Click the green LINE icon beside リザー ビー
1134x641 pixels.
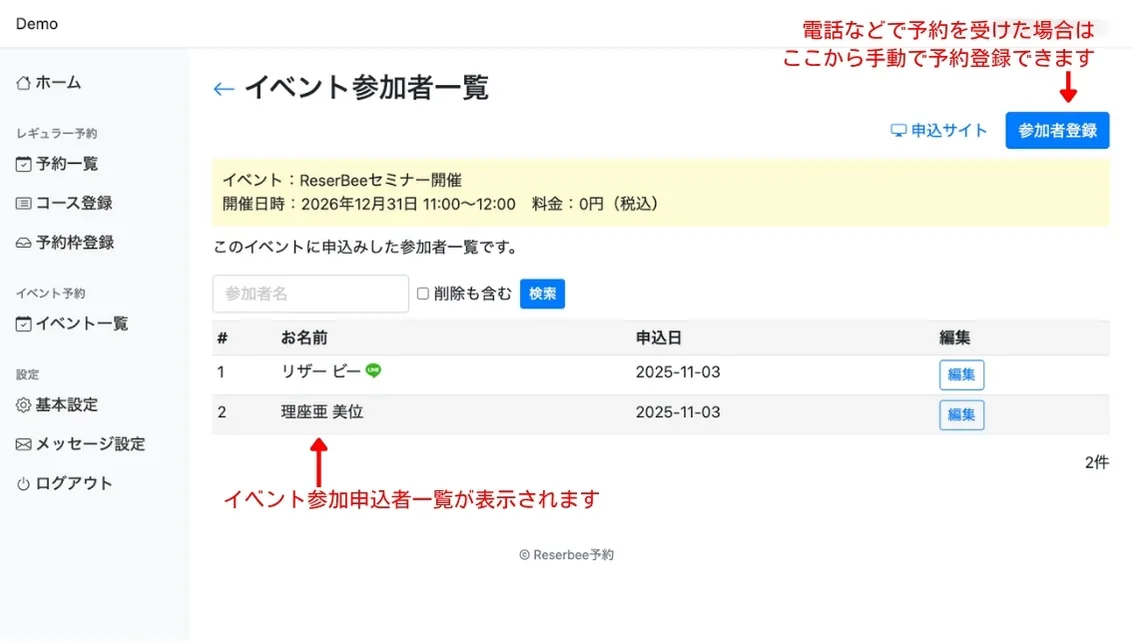coord(373,371)
